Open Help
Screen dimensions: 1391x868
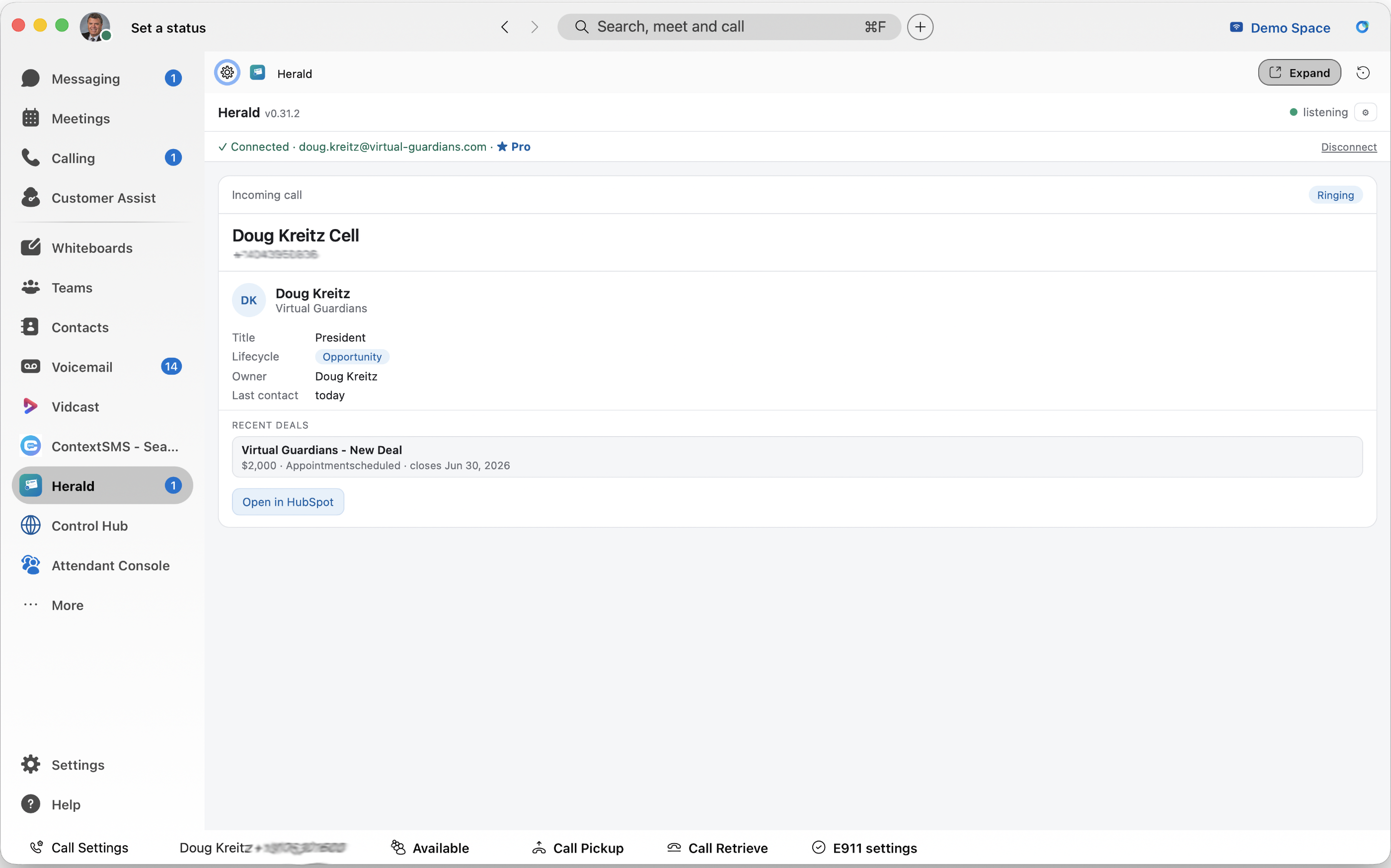click(x=102, y=804)
